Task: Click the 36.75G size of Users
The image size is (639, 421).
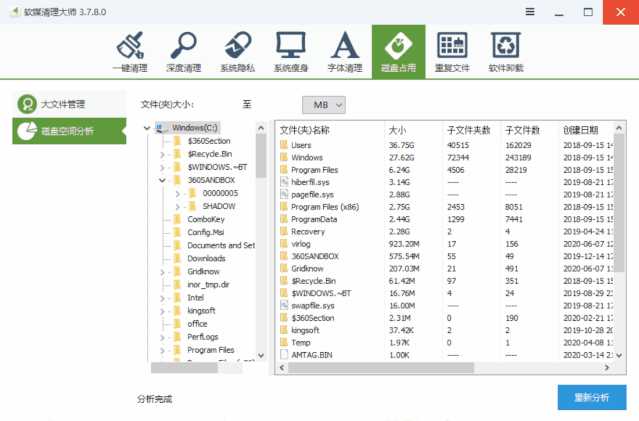Action: pos(401,145)
